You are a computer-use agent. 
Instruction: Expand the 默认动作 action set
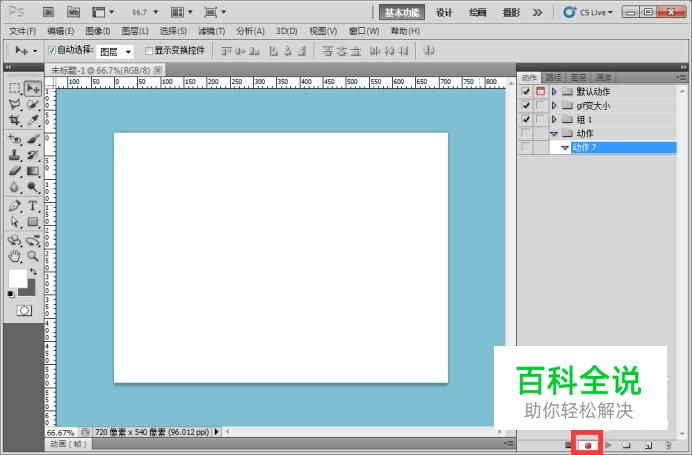[554, 92]
